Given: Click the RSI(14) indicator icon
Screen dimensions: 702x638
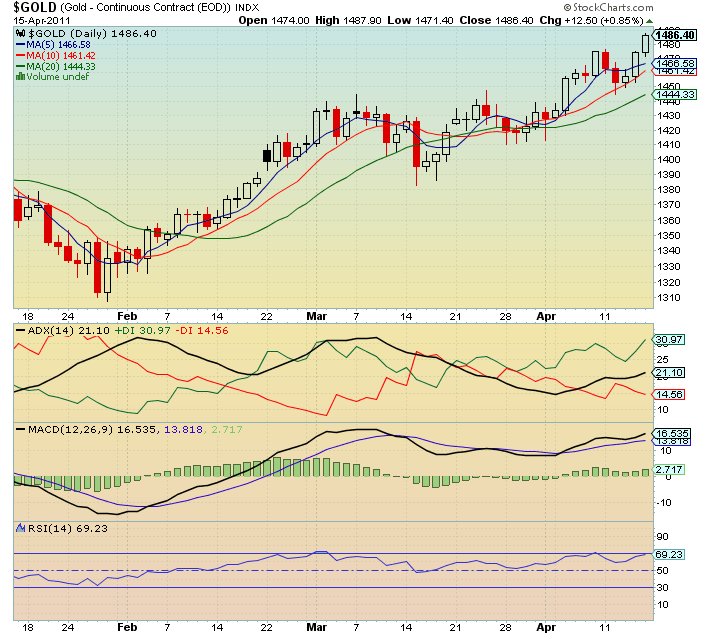Looking at the screenshot, I should 22,528.
